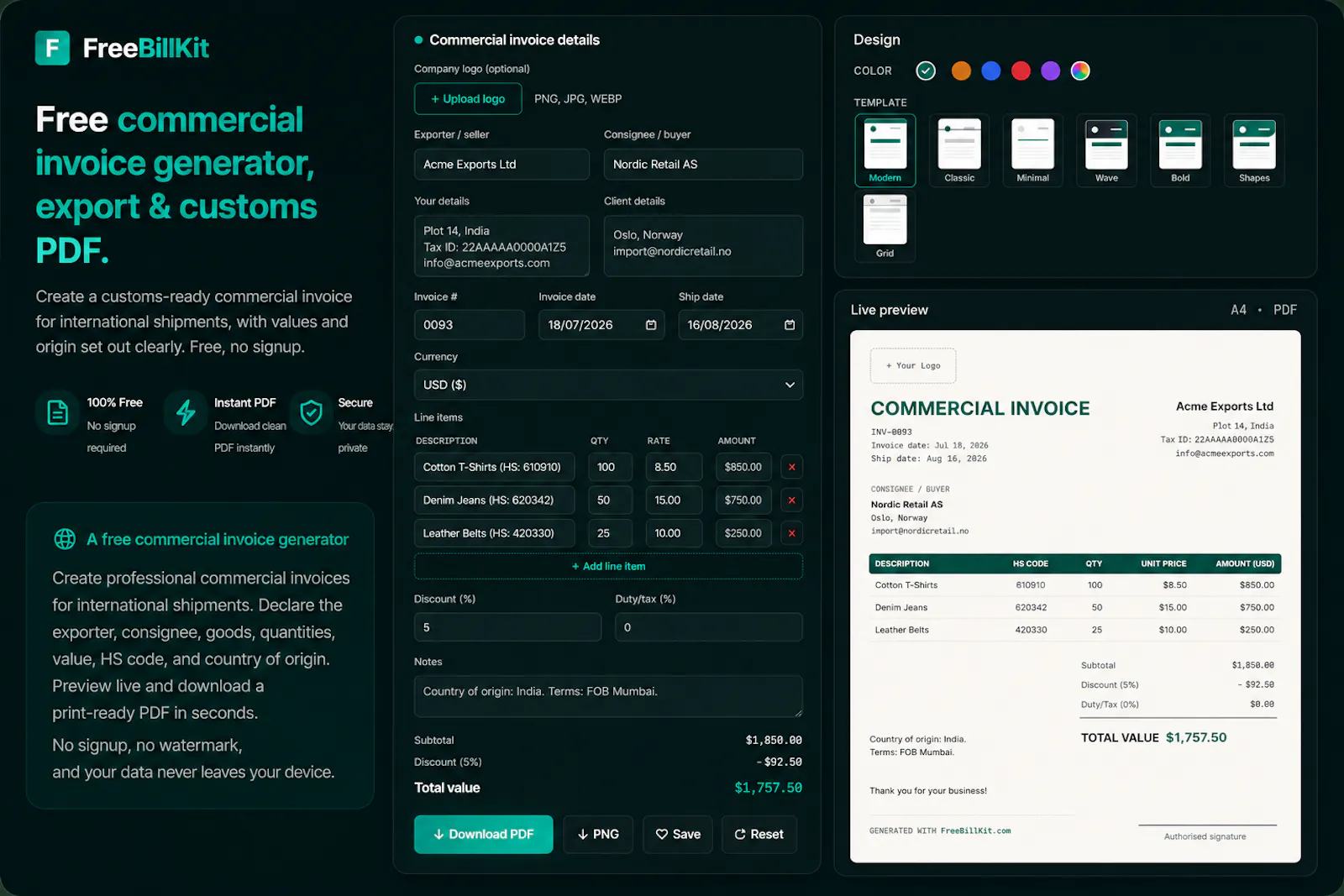Edit the Duty/tax (%) field

point(709,627)
